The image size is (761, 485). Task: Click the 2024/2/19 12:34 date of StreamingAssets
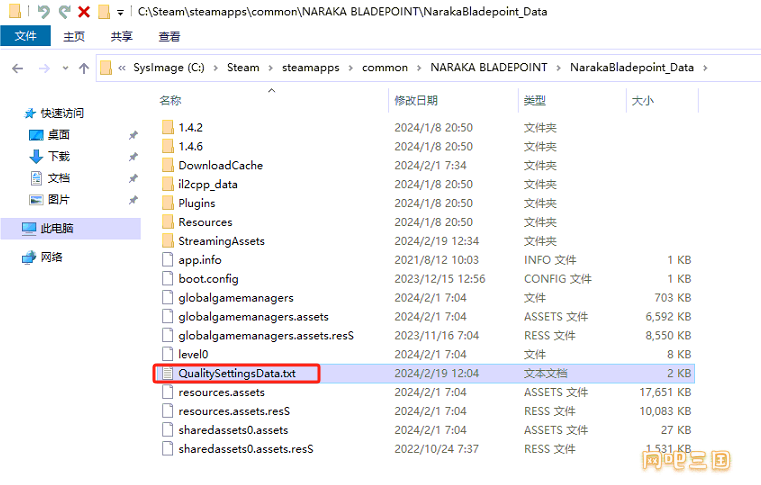pos(436,241)
